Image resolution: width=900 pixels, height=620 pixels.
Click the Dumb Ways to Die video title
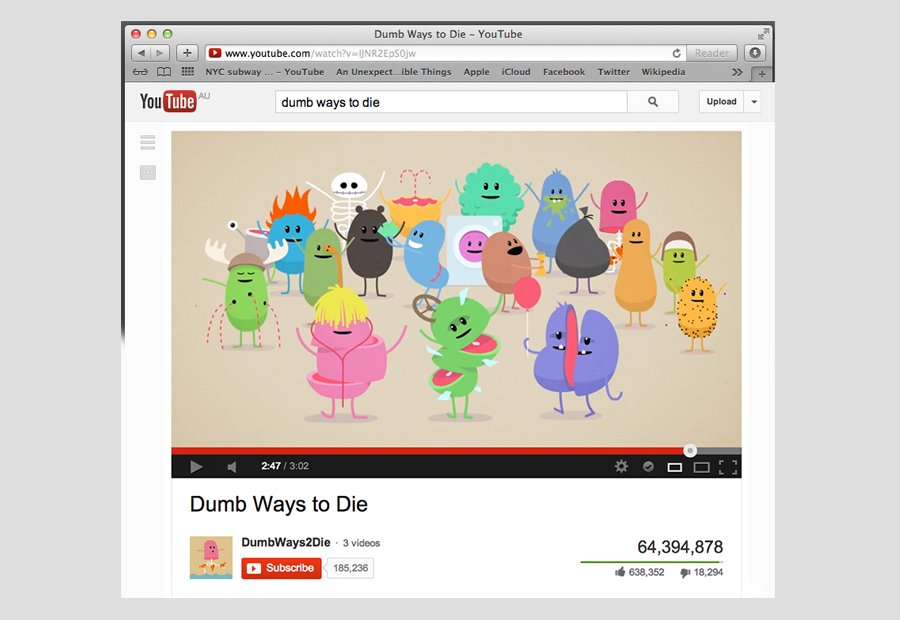[279, 504]
